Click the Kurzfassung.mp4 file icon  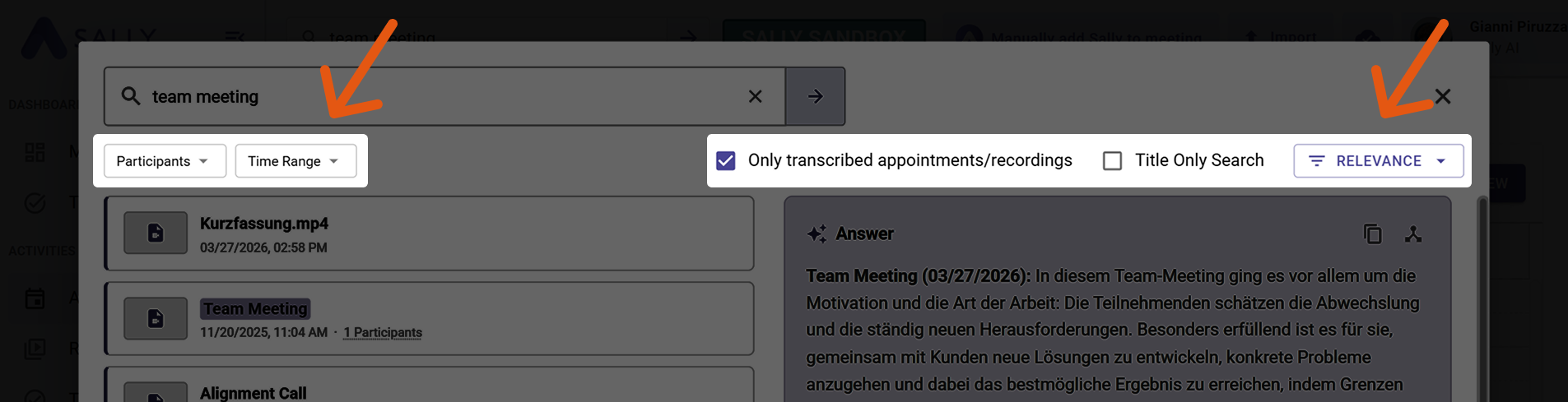156,233
